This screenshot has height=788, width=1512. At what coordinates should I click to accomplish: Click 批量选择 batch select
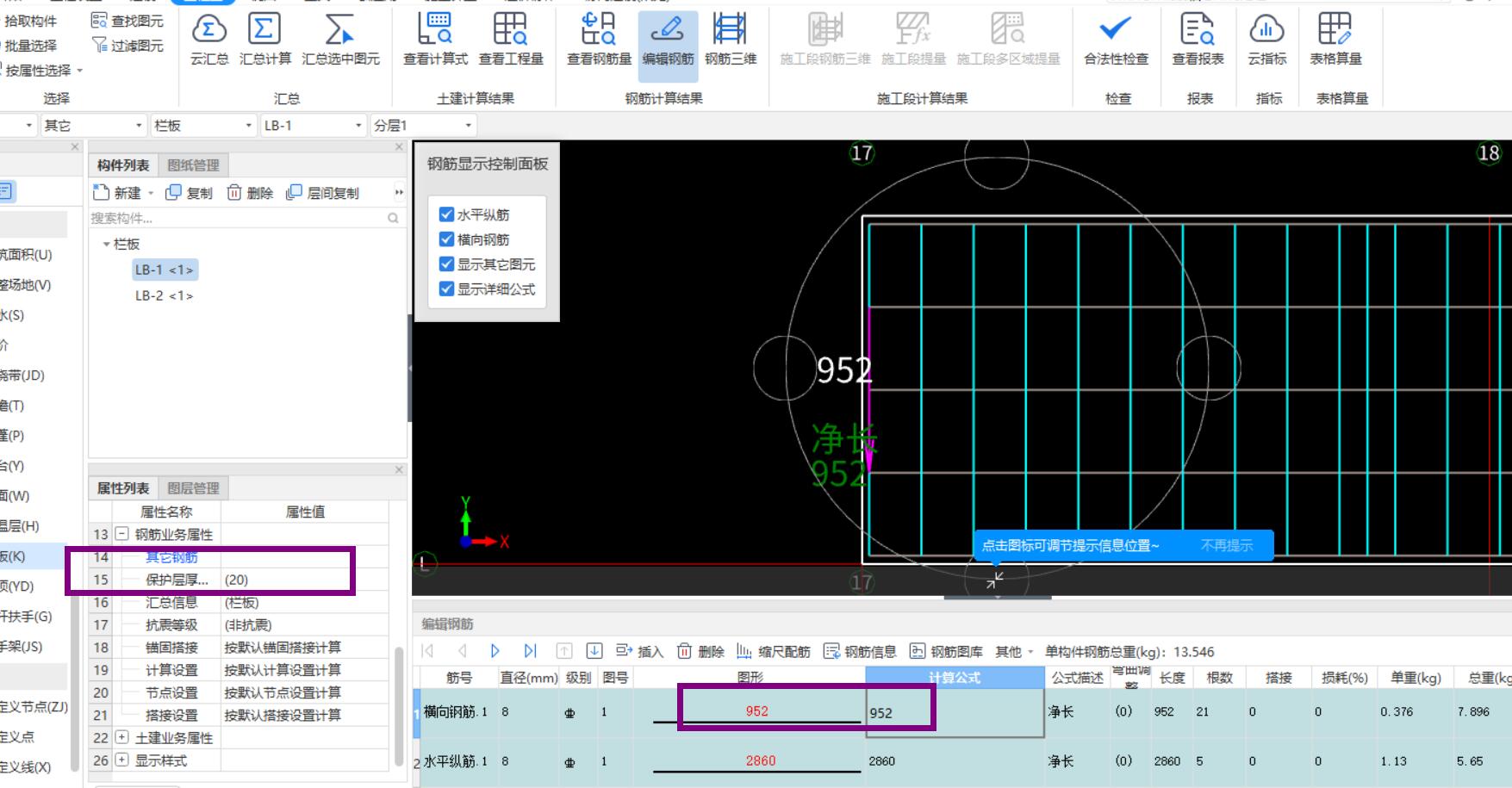click(30, 46)
